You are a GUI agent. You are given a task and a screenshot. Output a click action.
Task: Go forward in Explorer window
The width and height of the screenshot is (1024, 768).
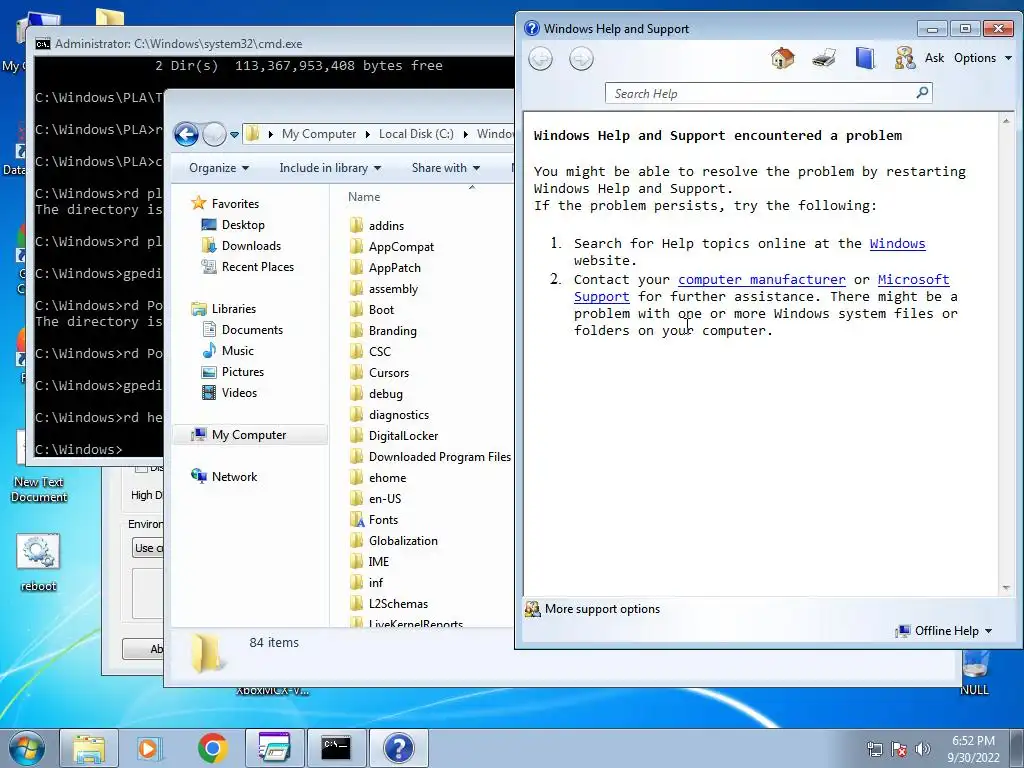[214, 135]
